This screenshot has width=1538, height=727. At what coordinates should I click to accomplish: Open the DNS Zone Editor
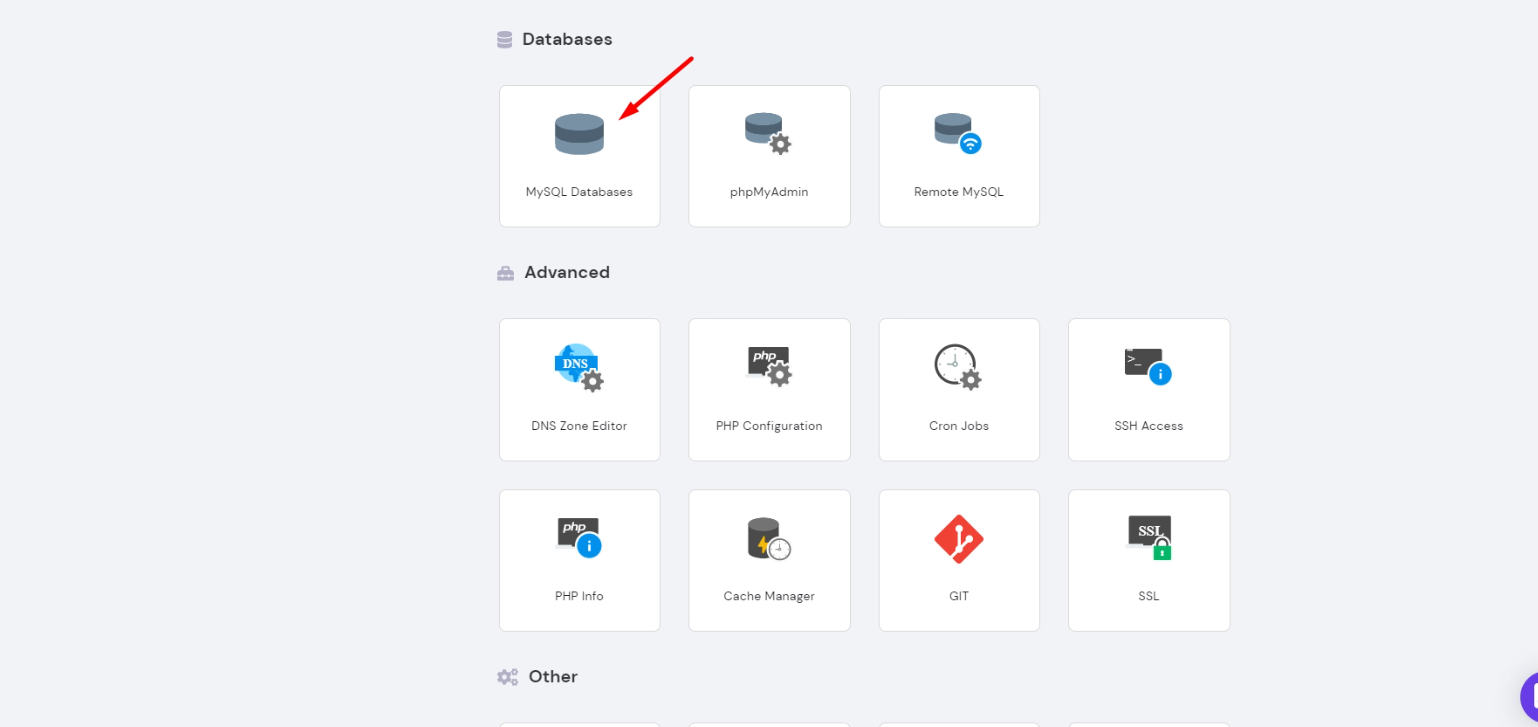(580, 390)
